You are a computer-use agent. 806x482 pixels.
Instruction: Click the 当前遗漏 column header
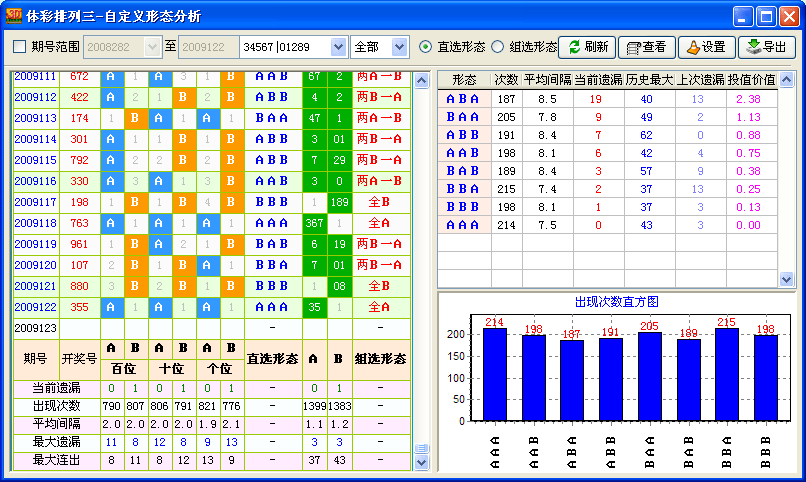point(598,80)
